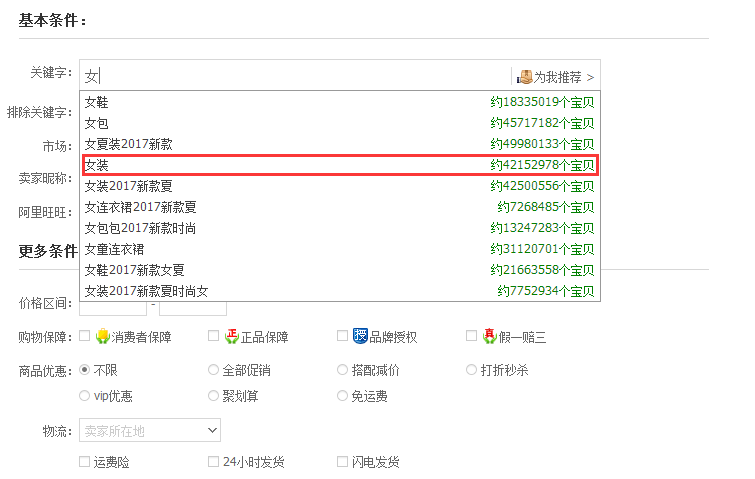Expand 为我推荐 suggestions arrow

[x=591, y=77]
